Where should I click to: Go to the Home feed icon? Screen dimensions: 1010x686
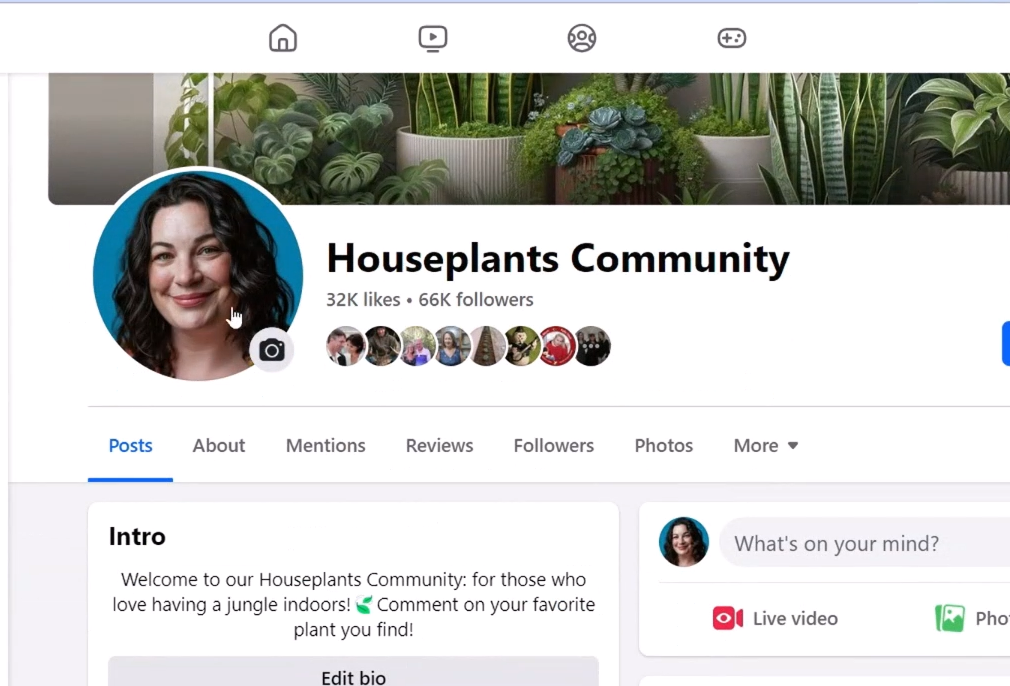click(x=283, y=38)
